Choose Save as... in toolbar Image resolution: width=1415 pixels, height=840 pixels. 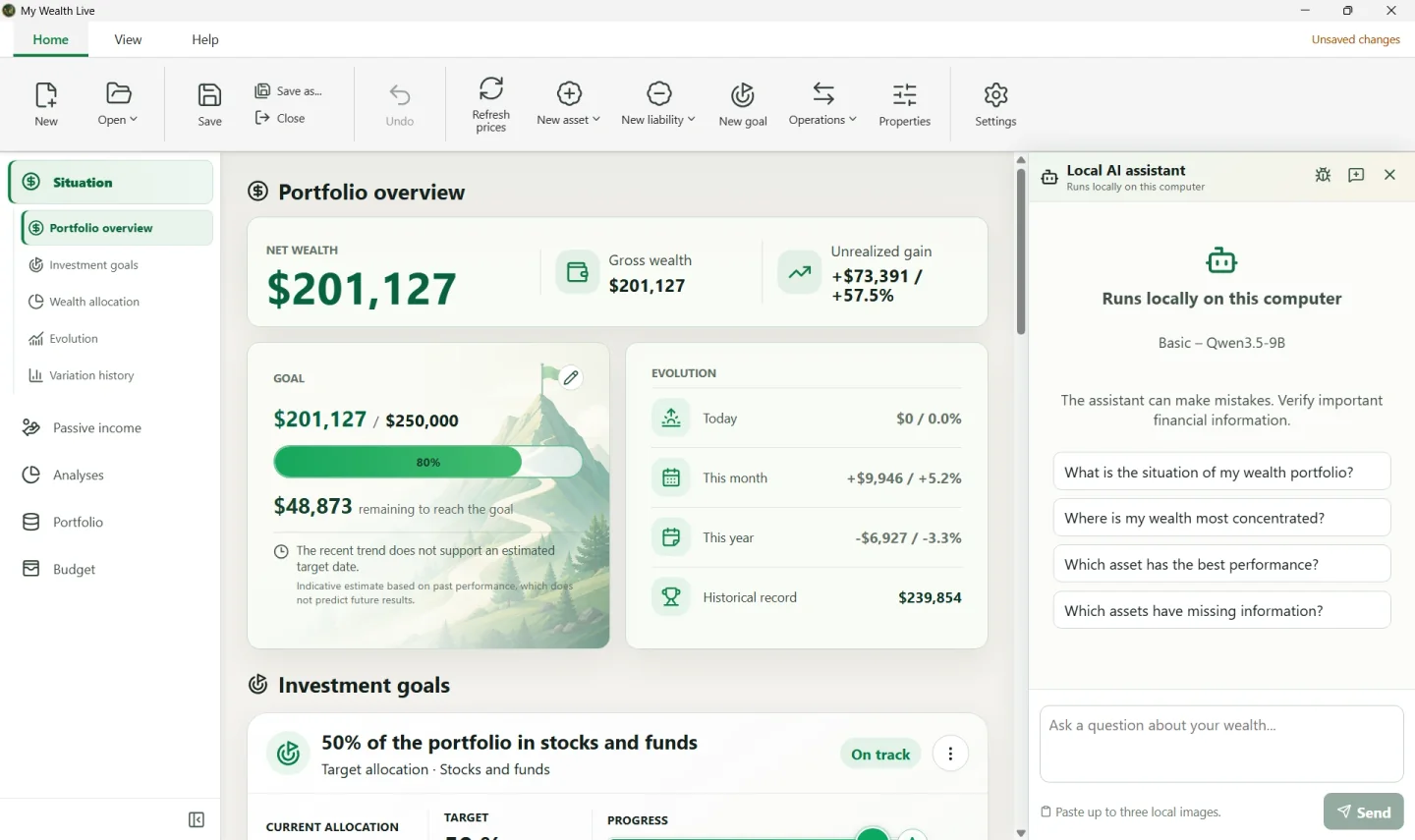click(289, 90)
